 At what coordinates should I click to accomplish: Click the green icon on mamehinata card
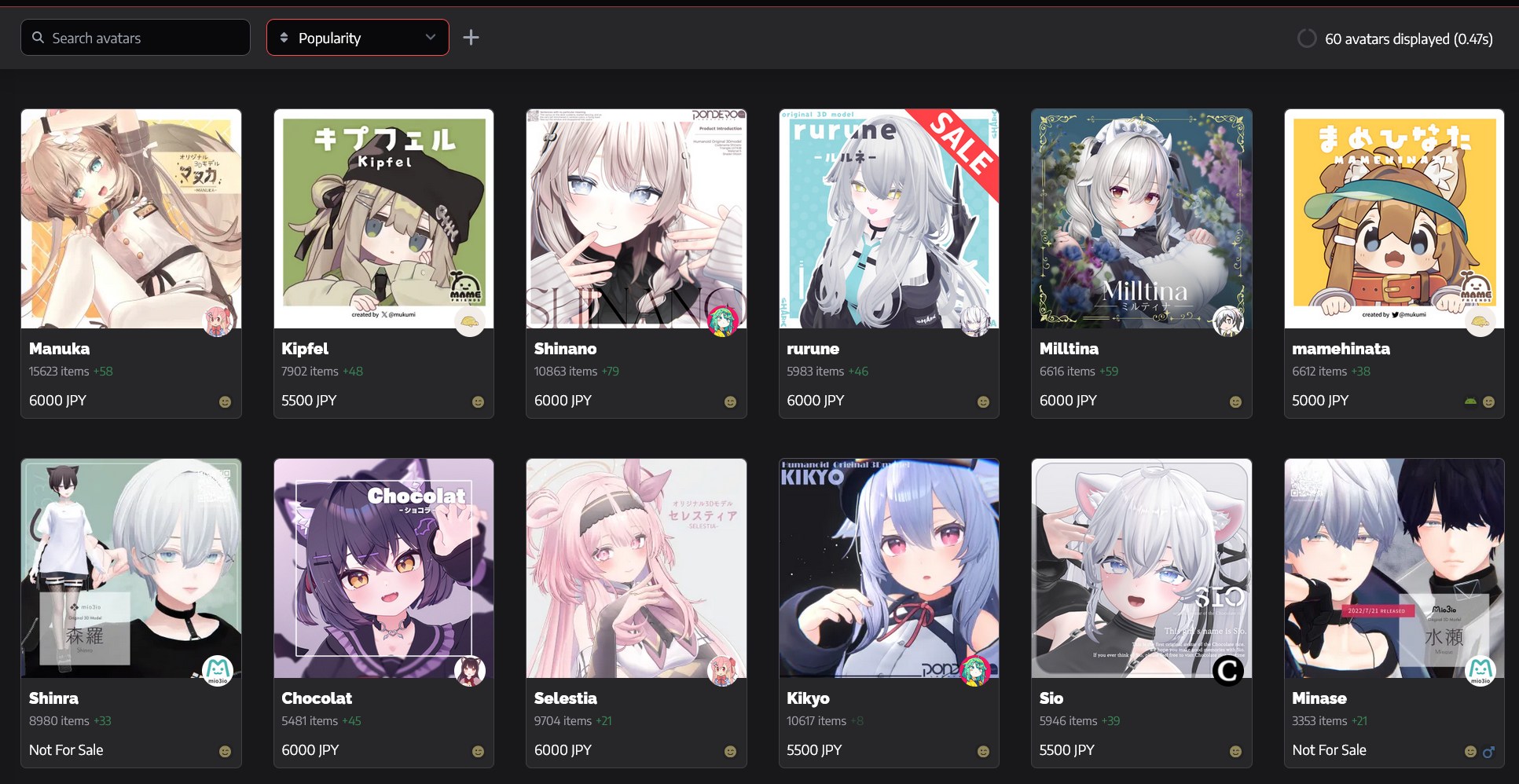coord(1470,401)
